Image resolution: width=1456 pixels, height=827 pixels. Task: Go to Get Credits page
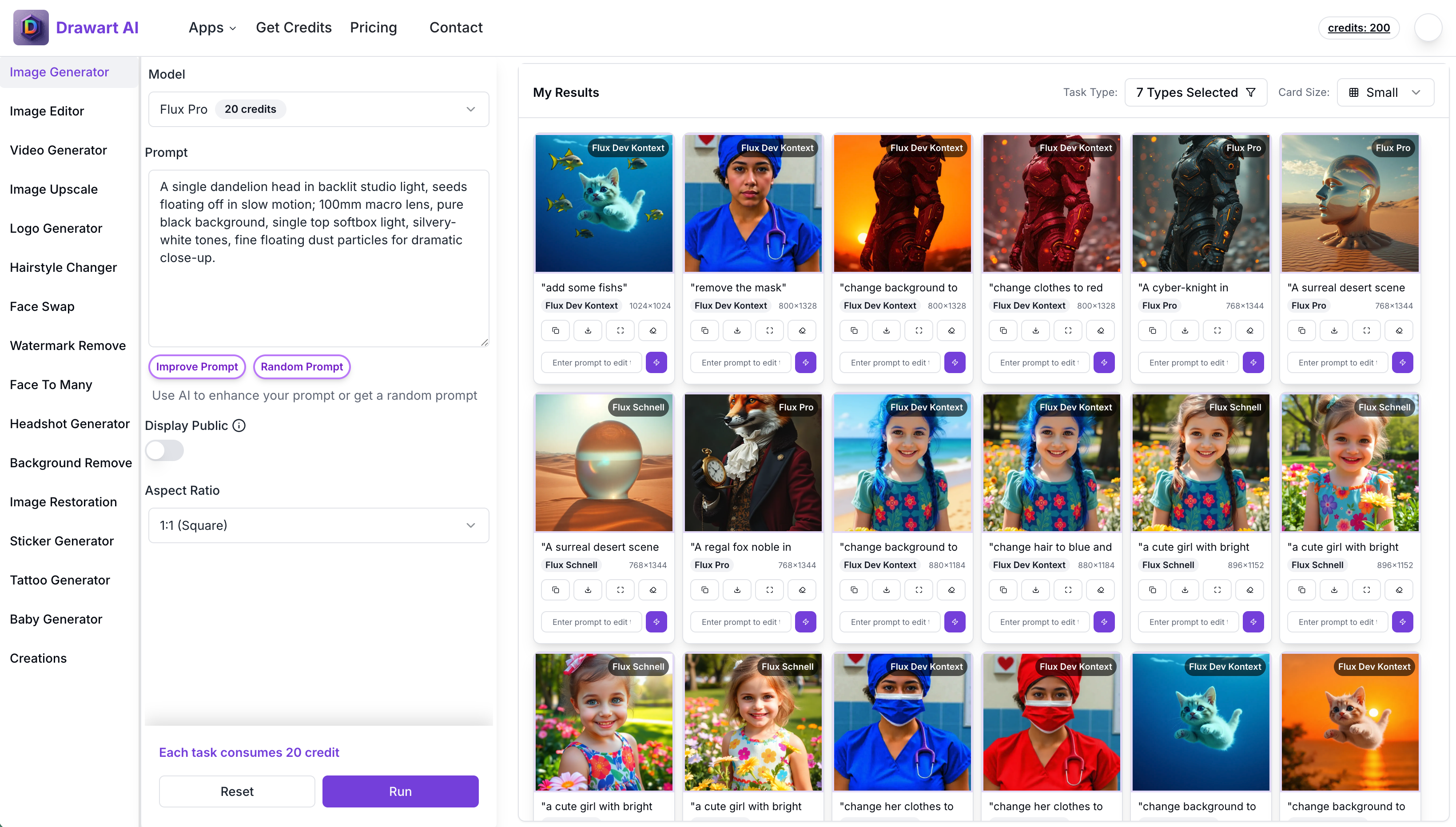[x=294, y=27]
